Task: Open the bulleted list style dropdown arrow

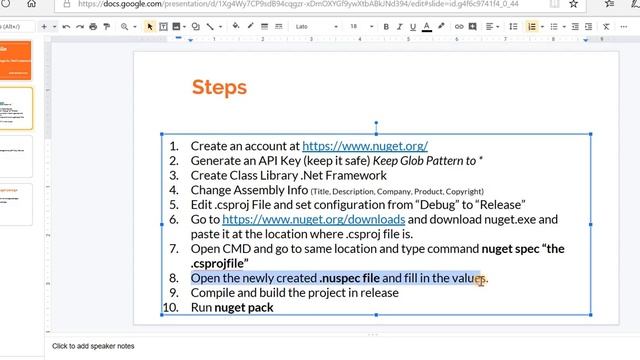Action: pyautogui.click(x=564, y=27)
